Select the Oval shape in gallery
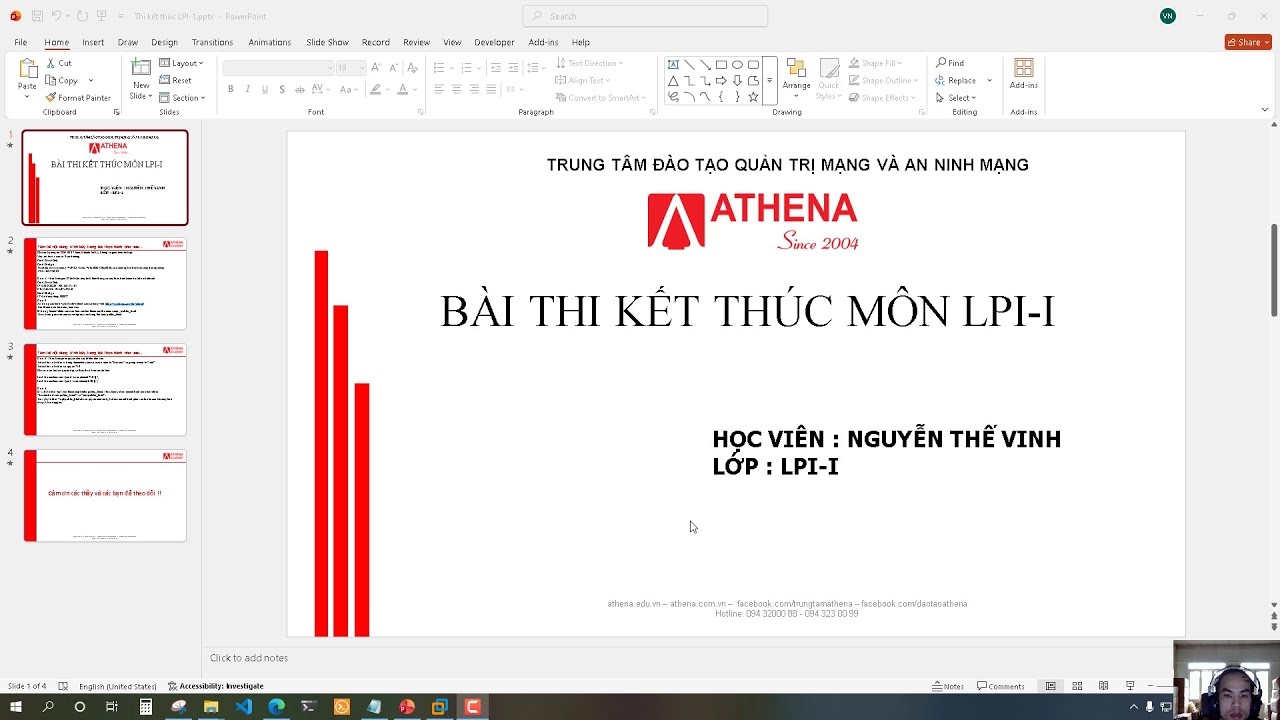This screenshot has width=1280, height=720. click(x=737, y=64)
